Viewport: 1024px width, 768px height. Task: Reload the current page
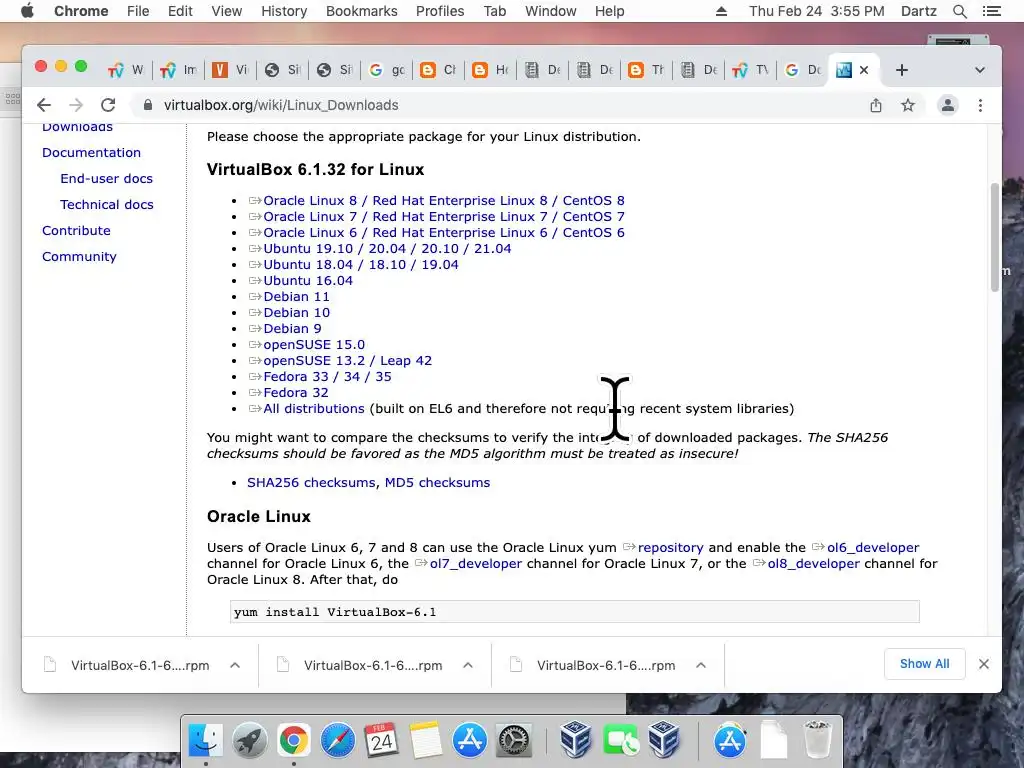108,105
